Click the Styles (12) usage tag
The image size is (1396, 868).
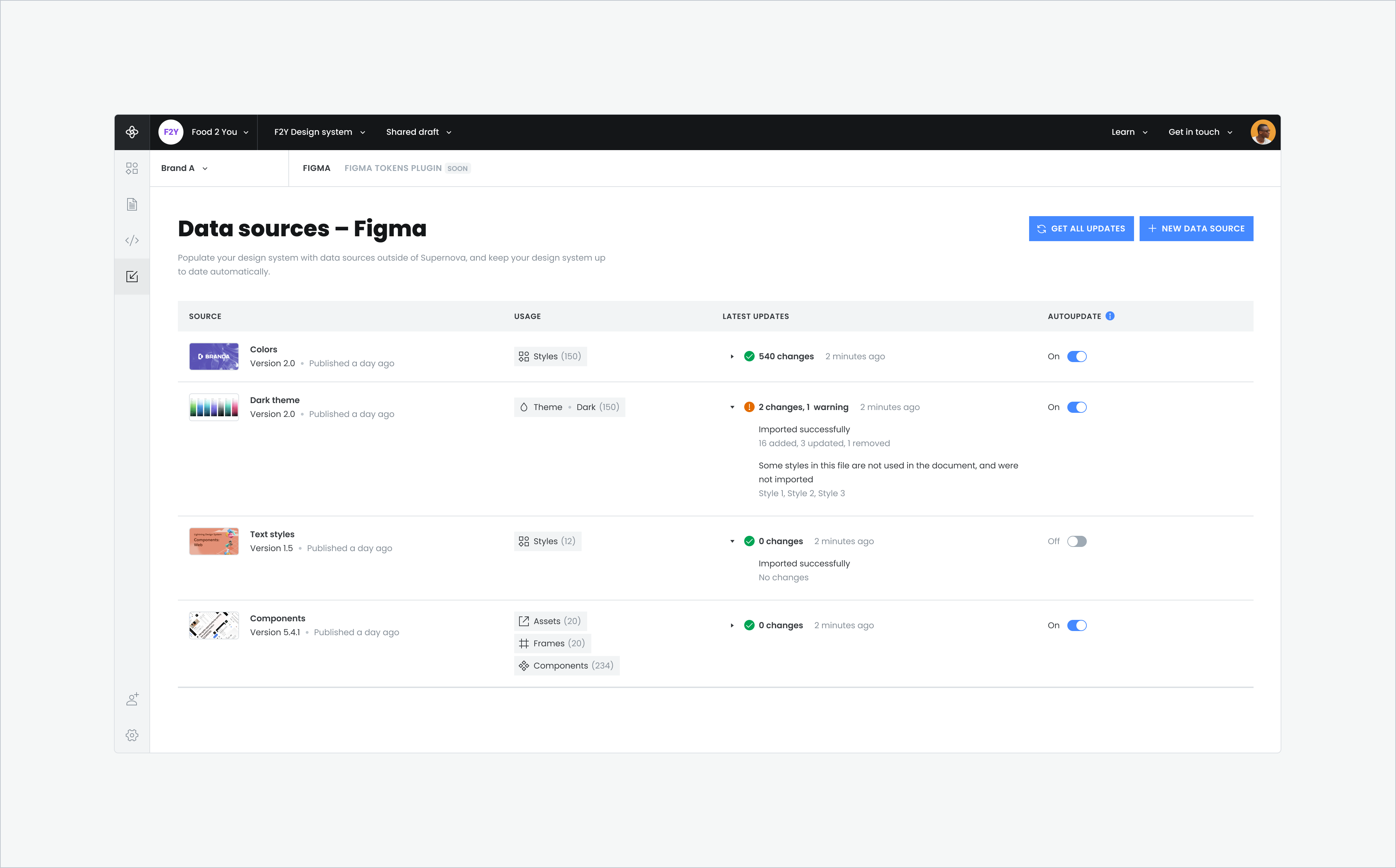(x=548, y=541)
